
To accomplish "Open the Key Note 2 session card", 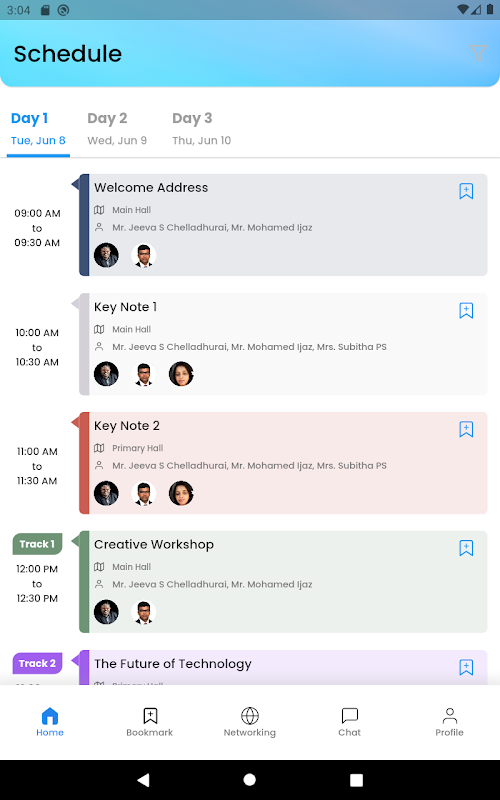I will click(283, 463).
